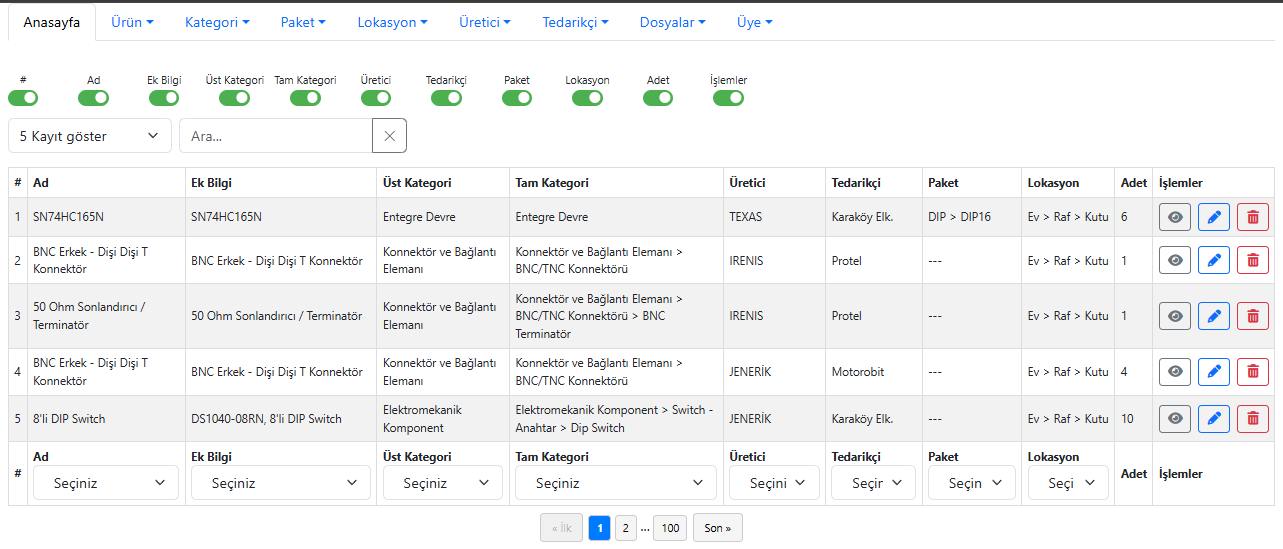Click the trash delete icon for SN74HC165N row
This screenshot has height=549, width=1283.
point(1252,217)
